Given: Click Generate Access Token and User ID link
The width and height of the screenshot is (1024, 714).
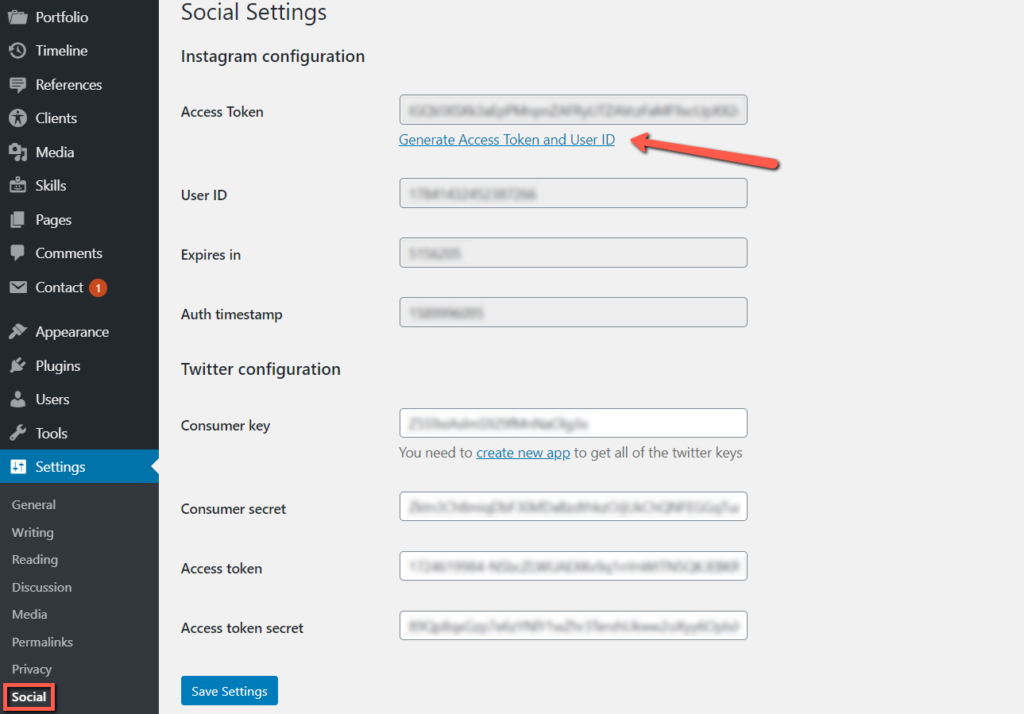Looking at the screenshot, I should point(507,140).
